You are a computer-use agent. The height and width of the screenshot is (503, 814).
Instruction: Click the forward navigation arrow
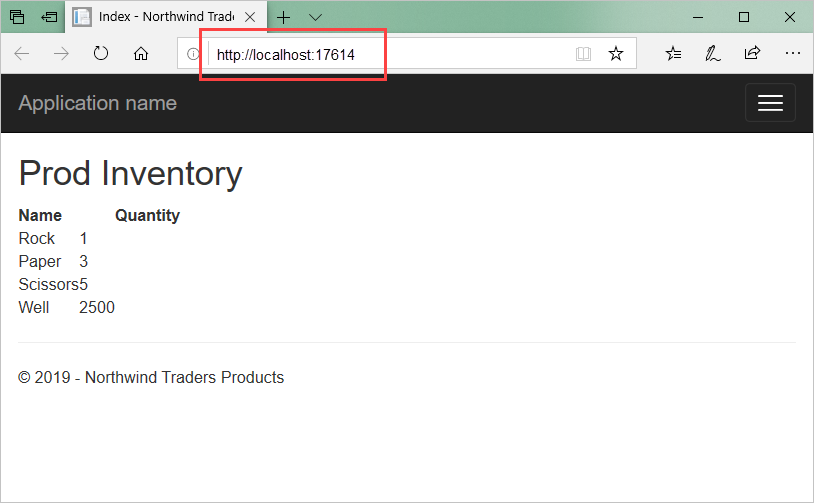coord(61,53)
